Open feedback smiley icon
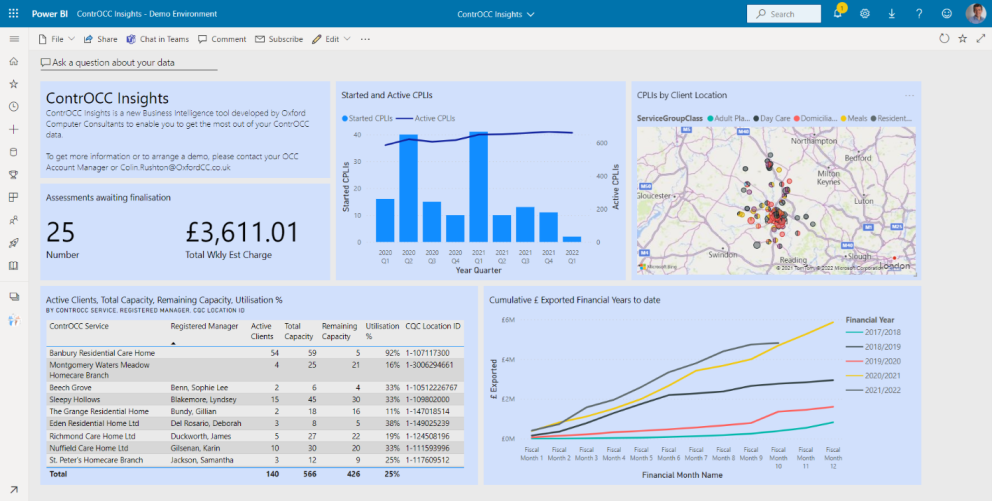This screenshot has width=992, height=501. (x=946, y=13)
